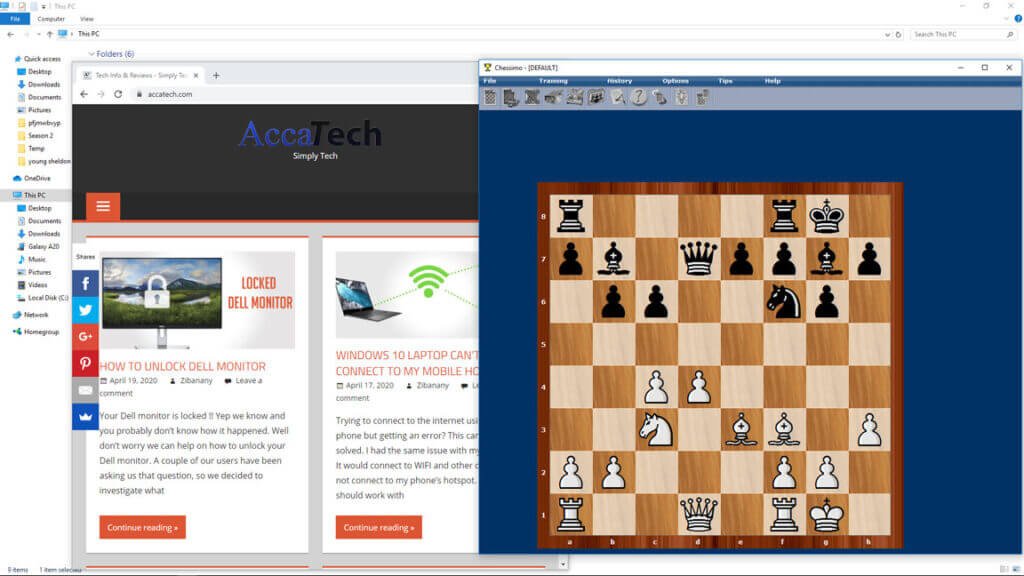Open the Windows 10 Laptop Can't Connect headline
This screenshot has height=576, width=1024.
pyautogui.click(x=407, y=363)
